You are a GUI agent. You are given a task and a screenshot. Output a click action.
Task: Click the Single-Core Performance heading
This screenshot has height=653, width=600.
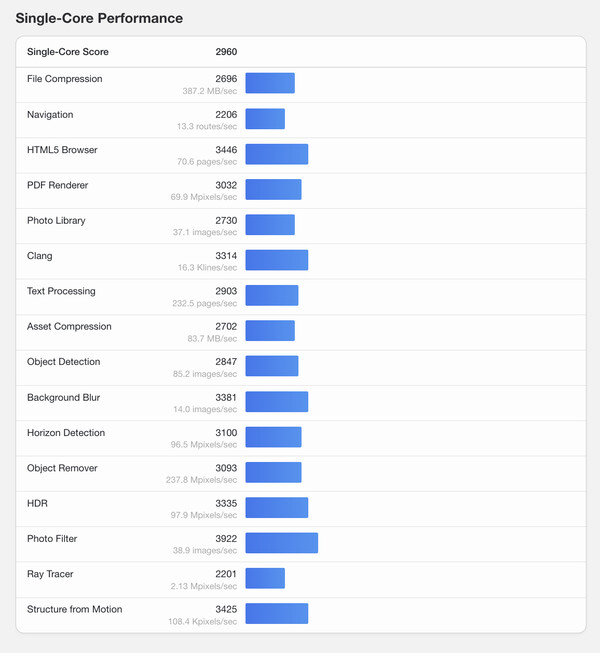[99, 18]
